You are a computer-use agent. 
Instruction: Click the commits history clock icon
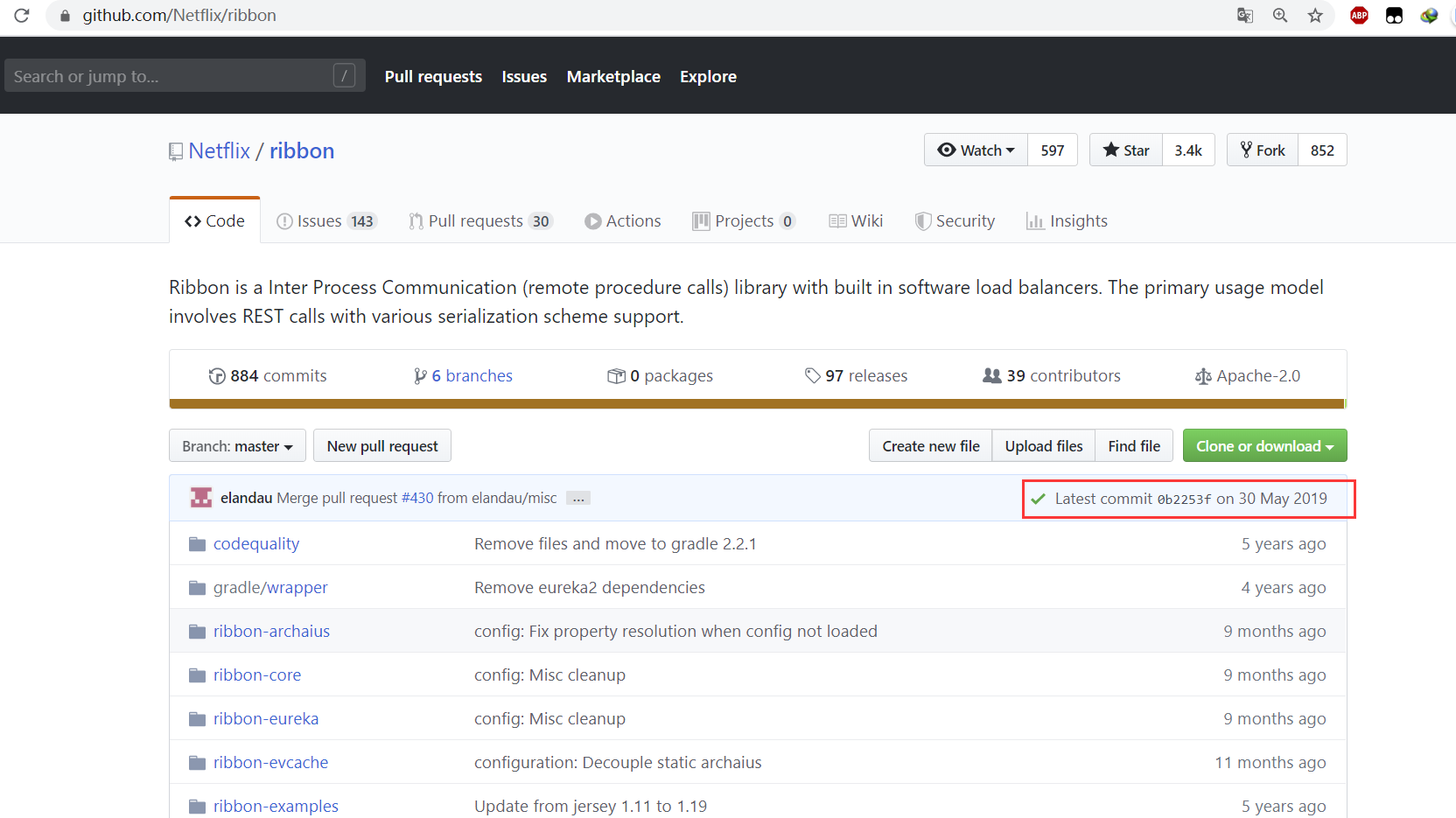pos(217,376)
